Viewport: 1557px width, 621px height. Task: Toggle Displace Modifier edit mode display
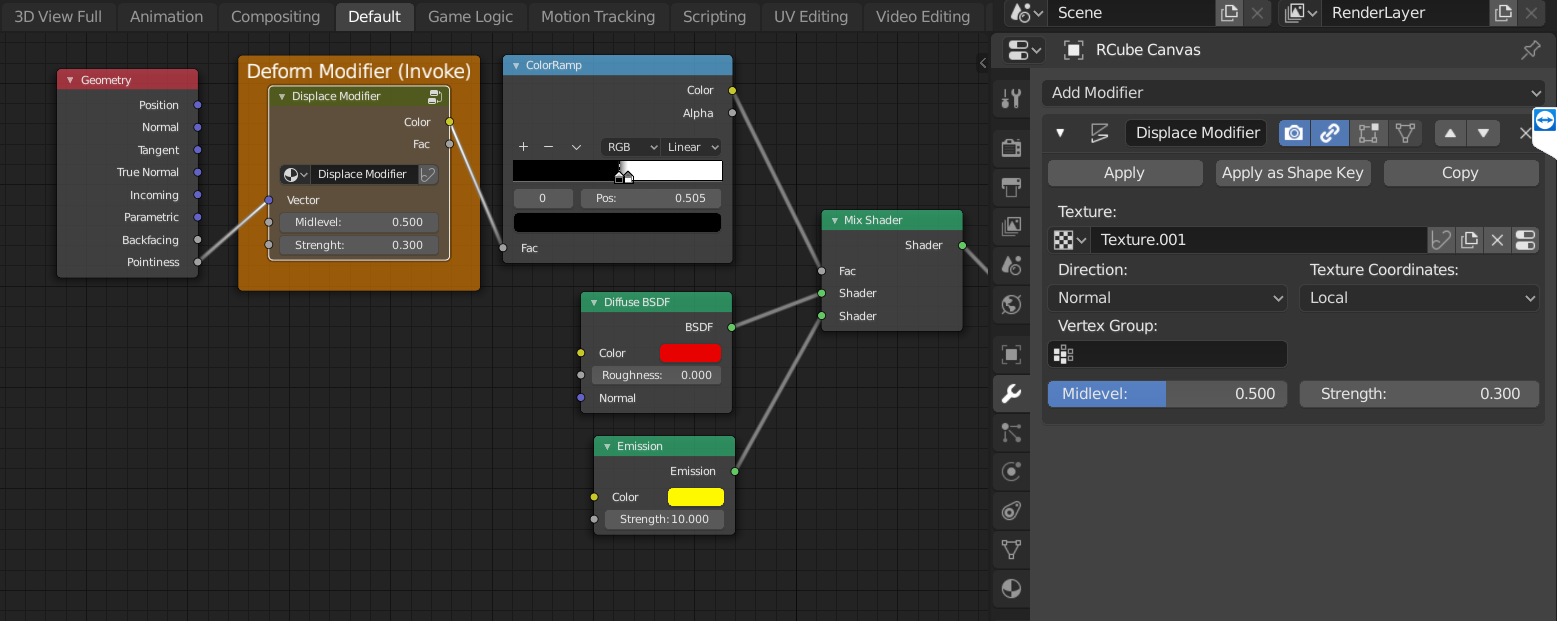coord(1367,133)
